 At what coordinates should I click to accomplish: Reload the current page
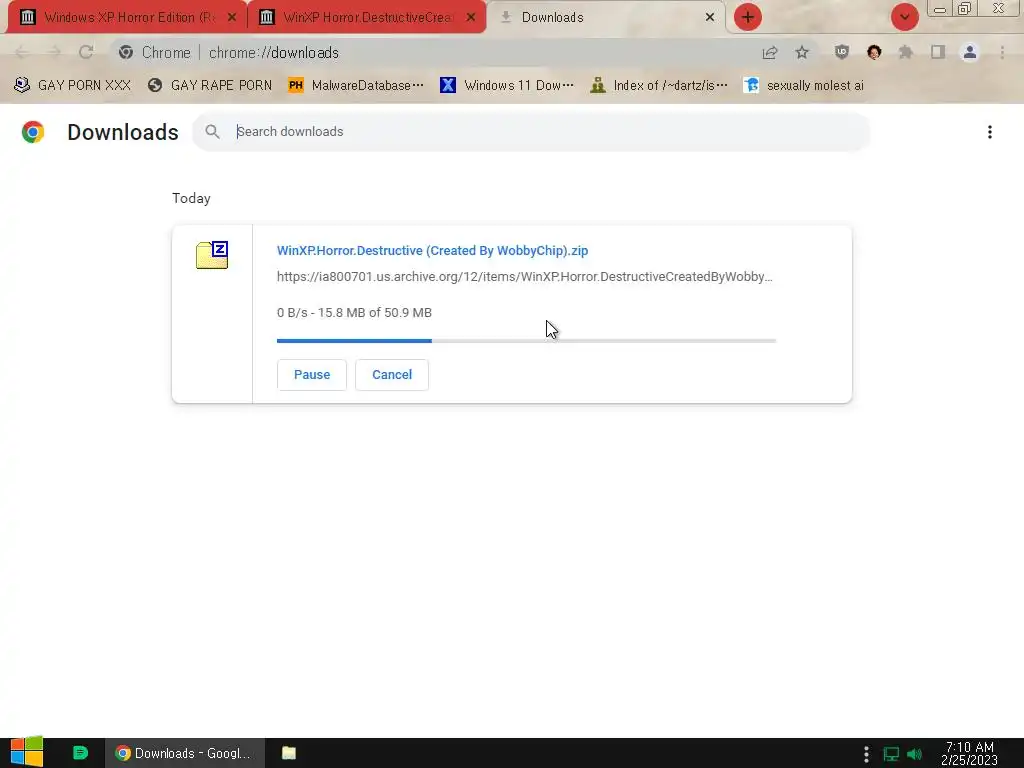coord(86,52)
